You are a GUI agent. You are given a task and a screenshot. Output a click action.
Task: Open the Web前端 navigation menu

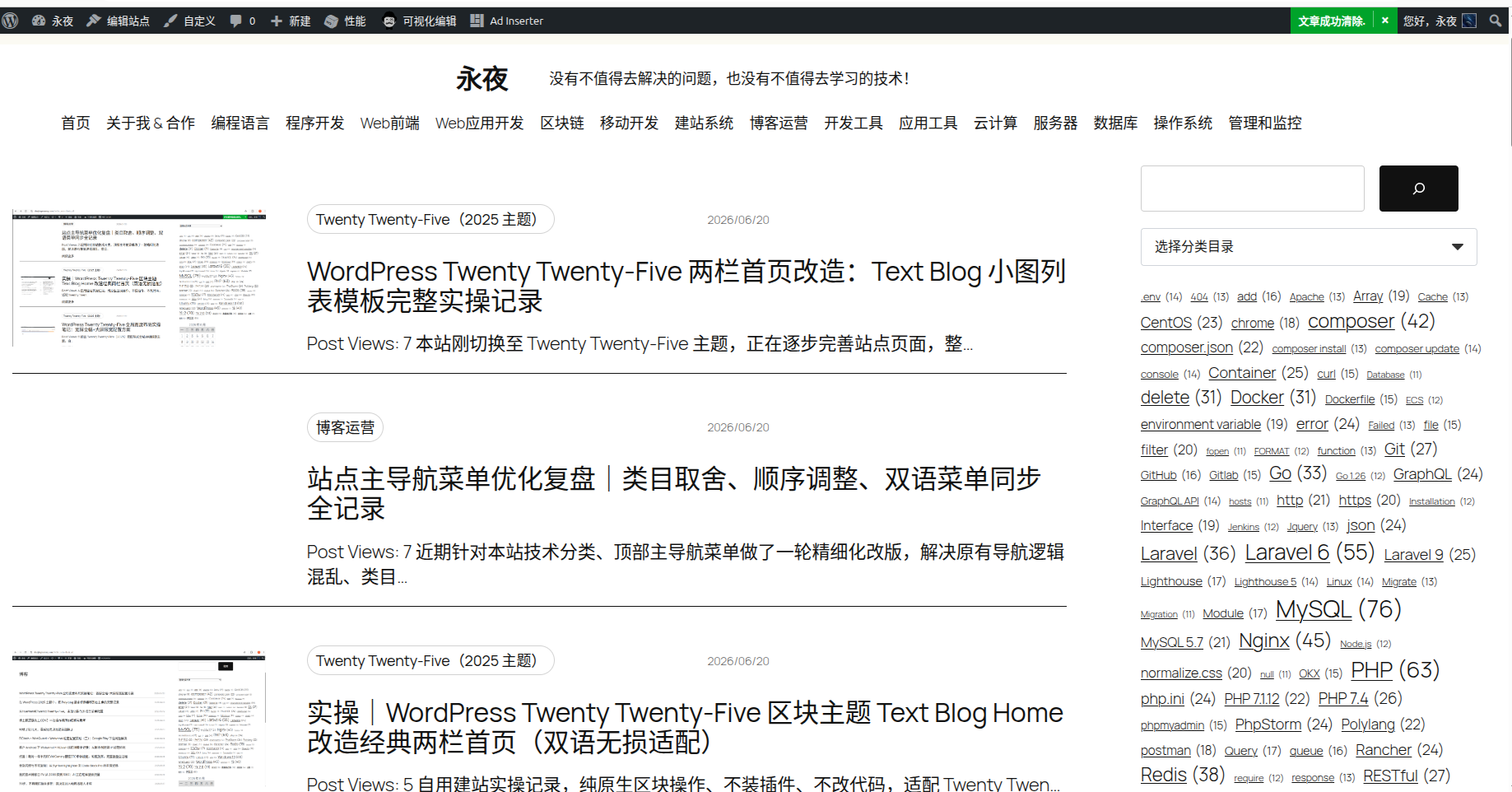(390, 123)
